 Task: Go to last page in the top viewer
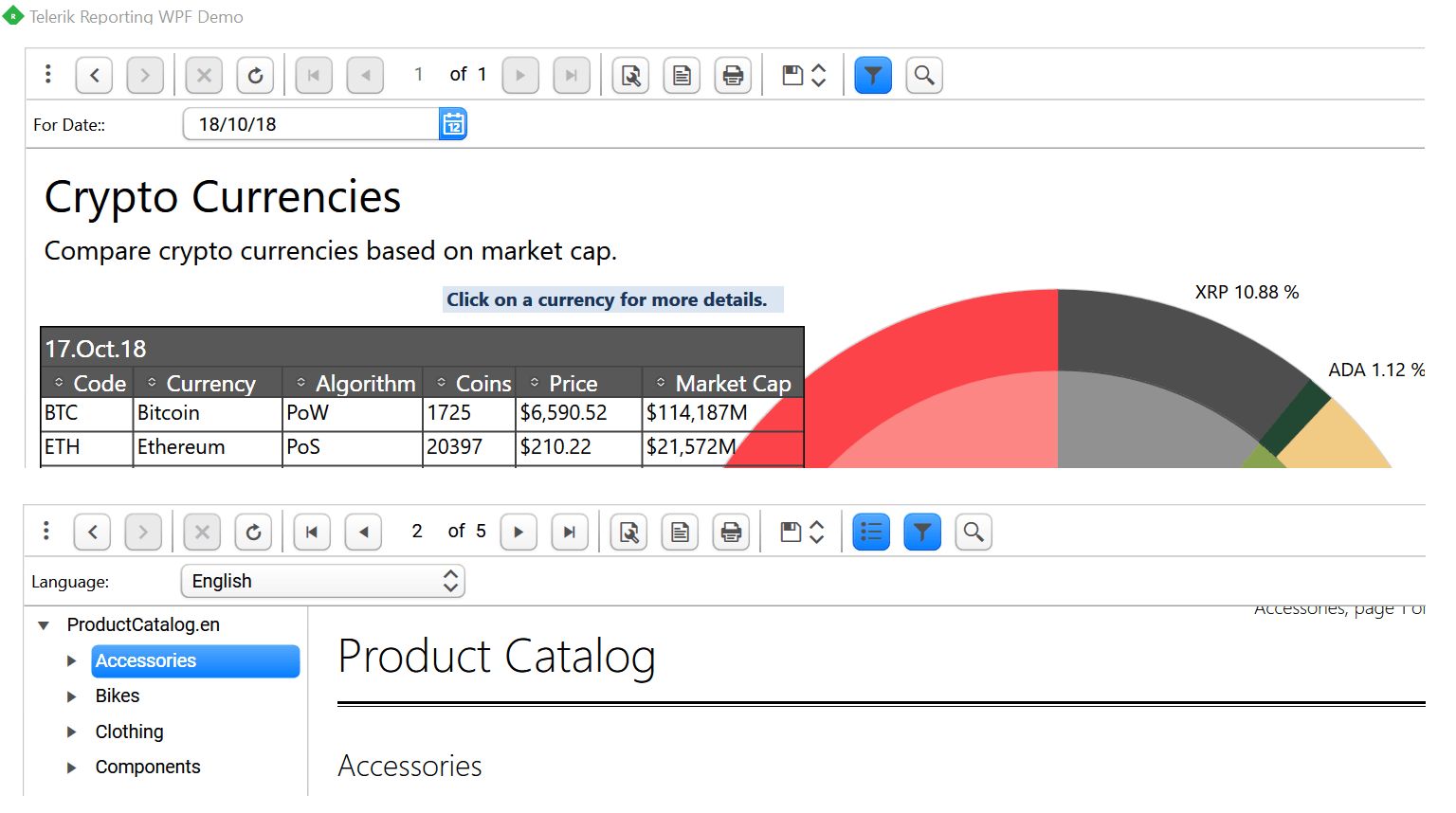572,75
